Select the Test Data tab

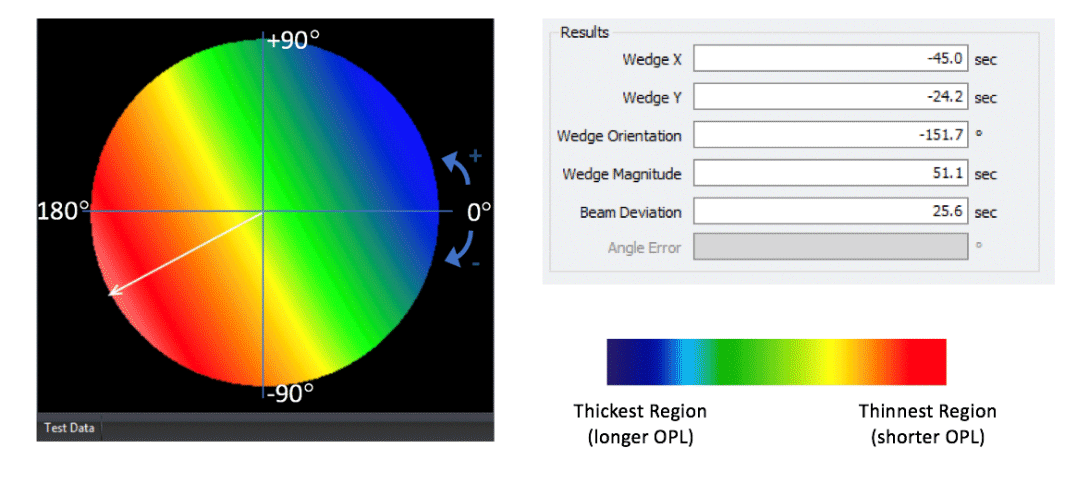click(69, 428)
